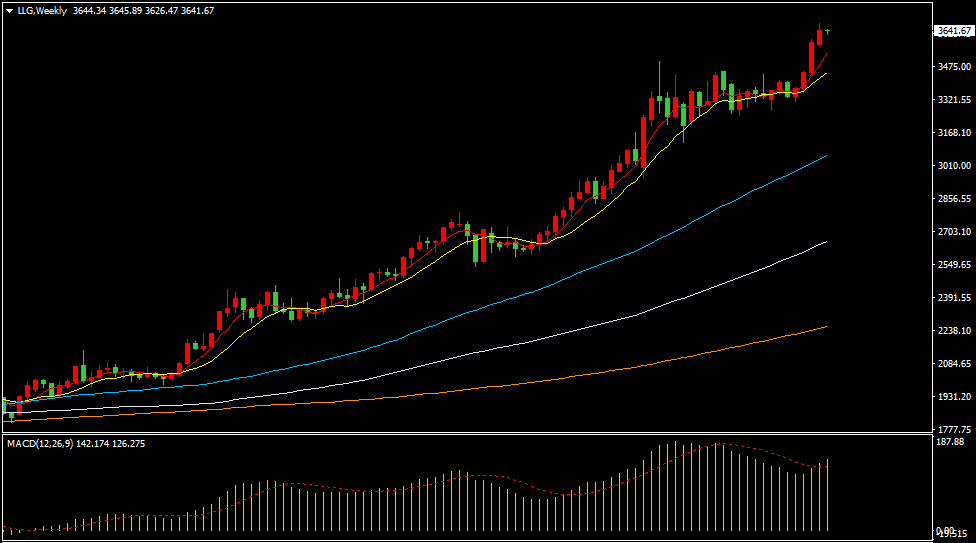Viewport: 976px width, 543px height.
Task: Open the chart menu triangle beside LLG,Weekly
Action: (9, 11)
